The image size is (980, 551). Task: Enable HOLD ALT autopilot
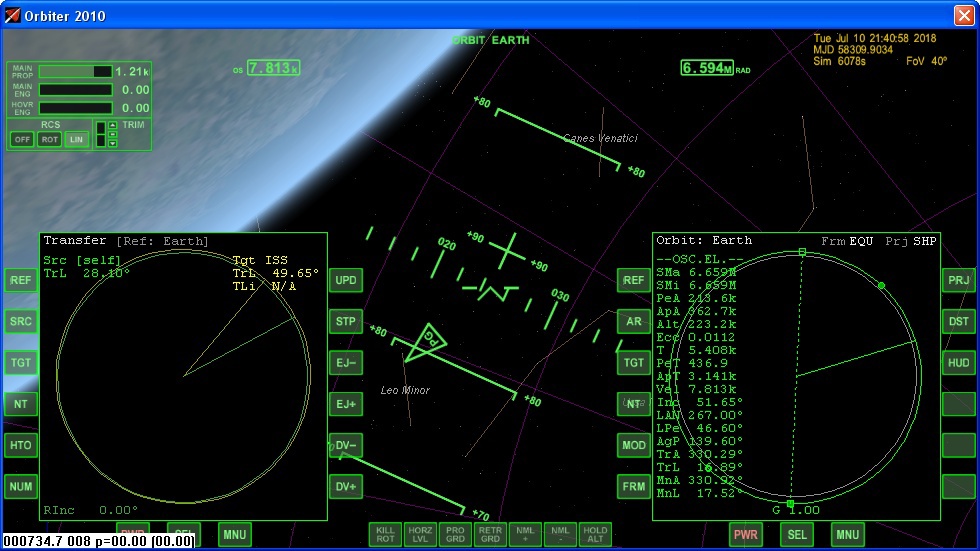(595, 535)
